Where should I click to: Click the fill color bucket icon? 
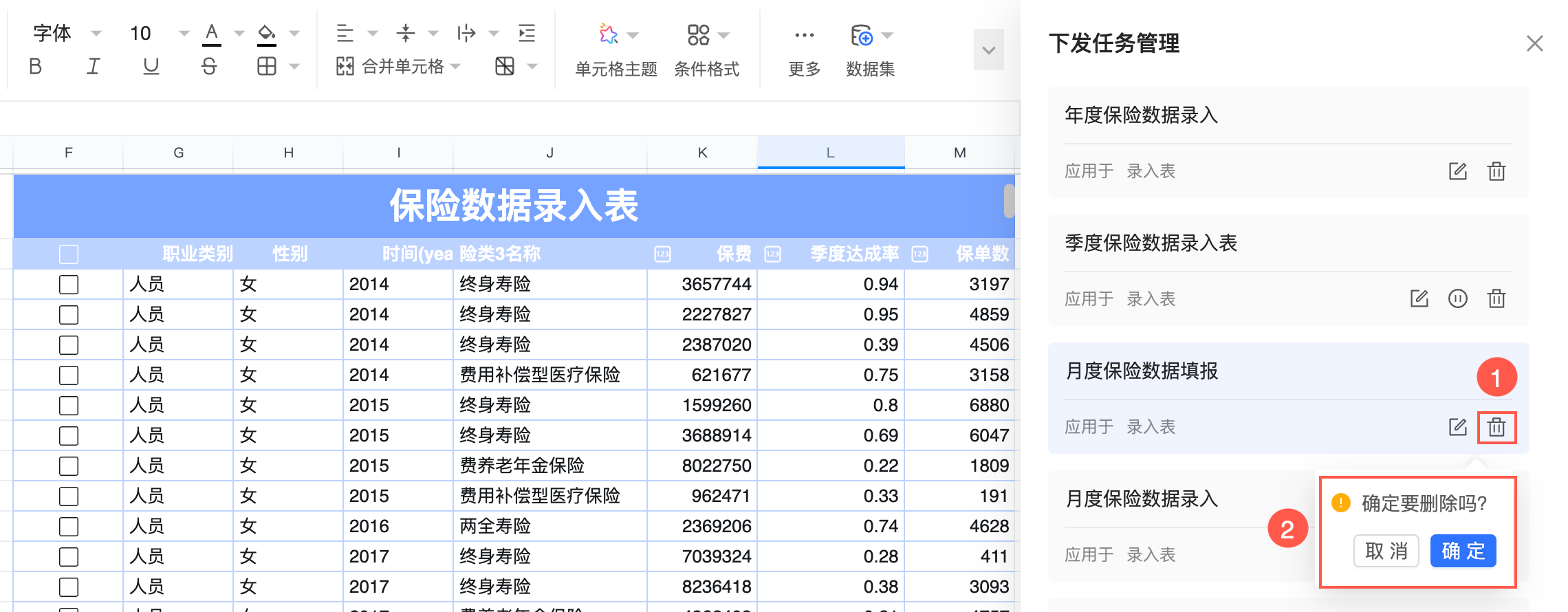click(x=267, y=34)
